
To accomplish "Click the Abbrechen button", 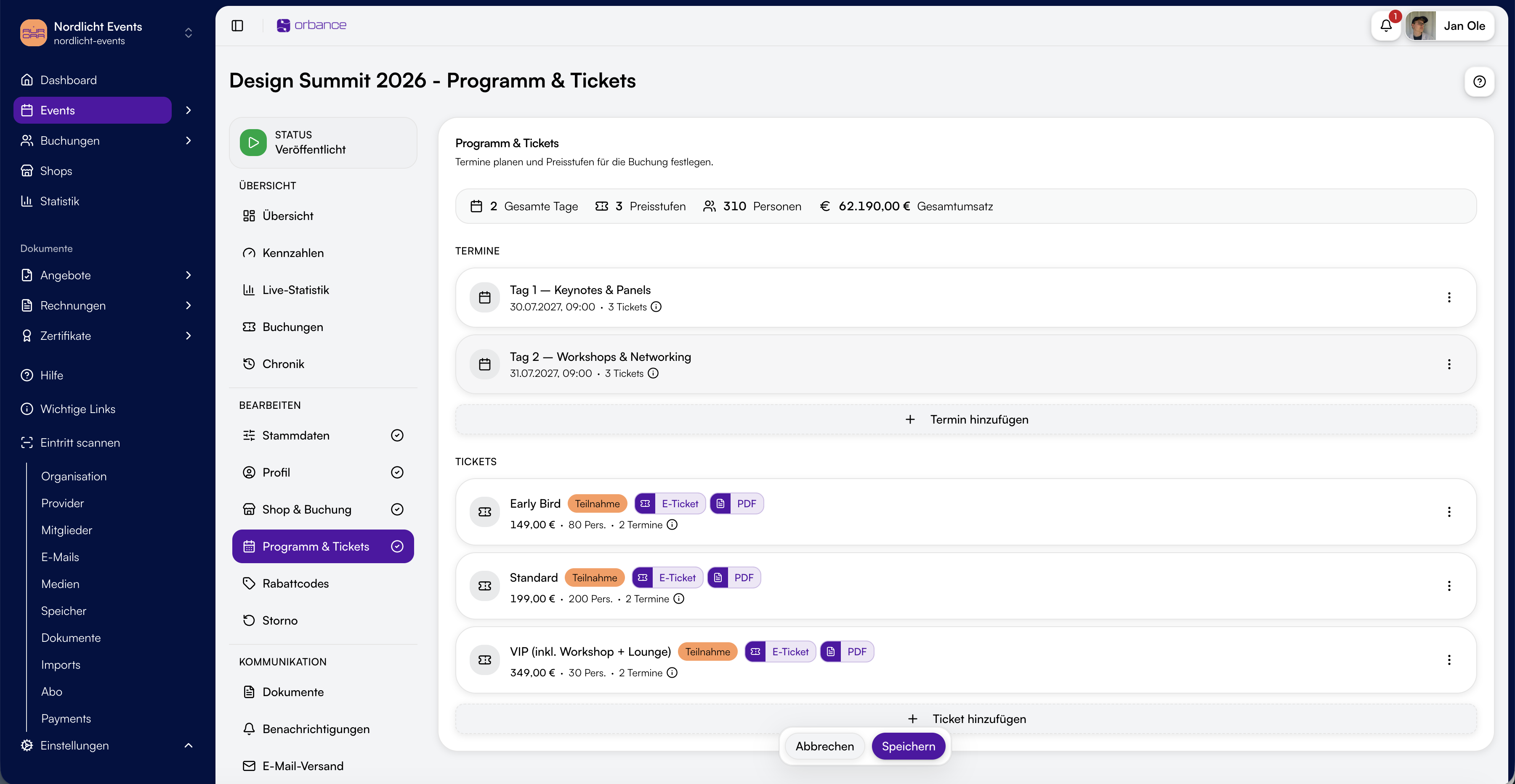I will point(824,747).
